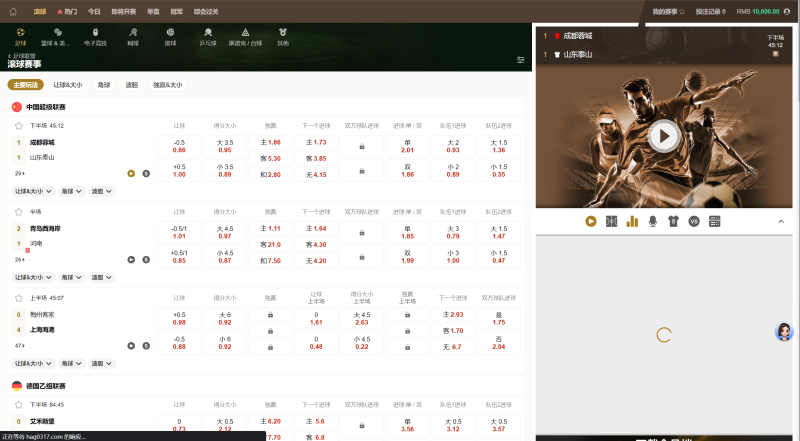This screenshot has height=441, width=800.
Task: Open 投注记录 bet history link
Action: click(x=709, y=12)
